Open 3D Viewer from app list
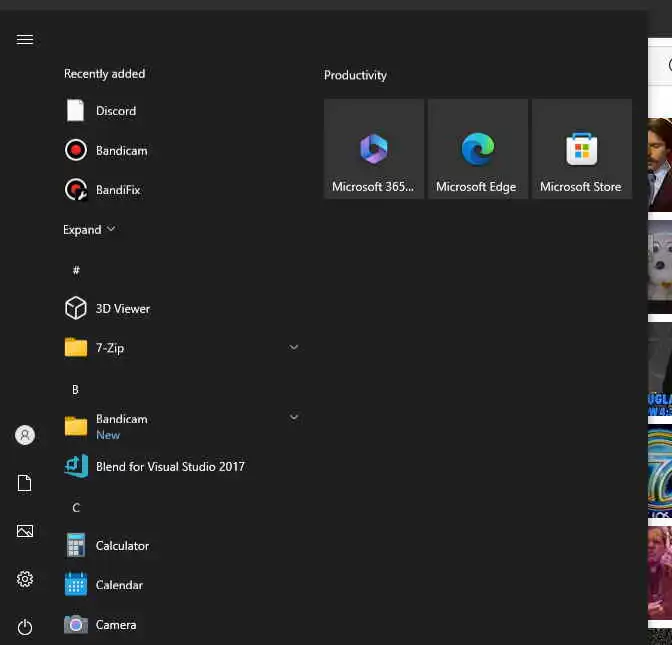The height and width of the screenshot is (645, 672). click(x=123, y=309)
